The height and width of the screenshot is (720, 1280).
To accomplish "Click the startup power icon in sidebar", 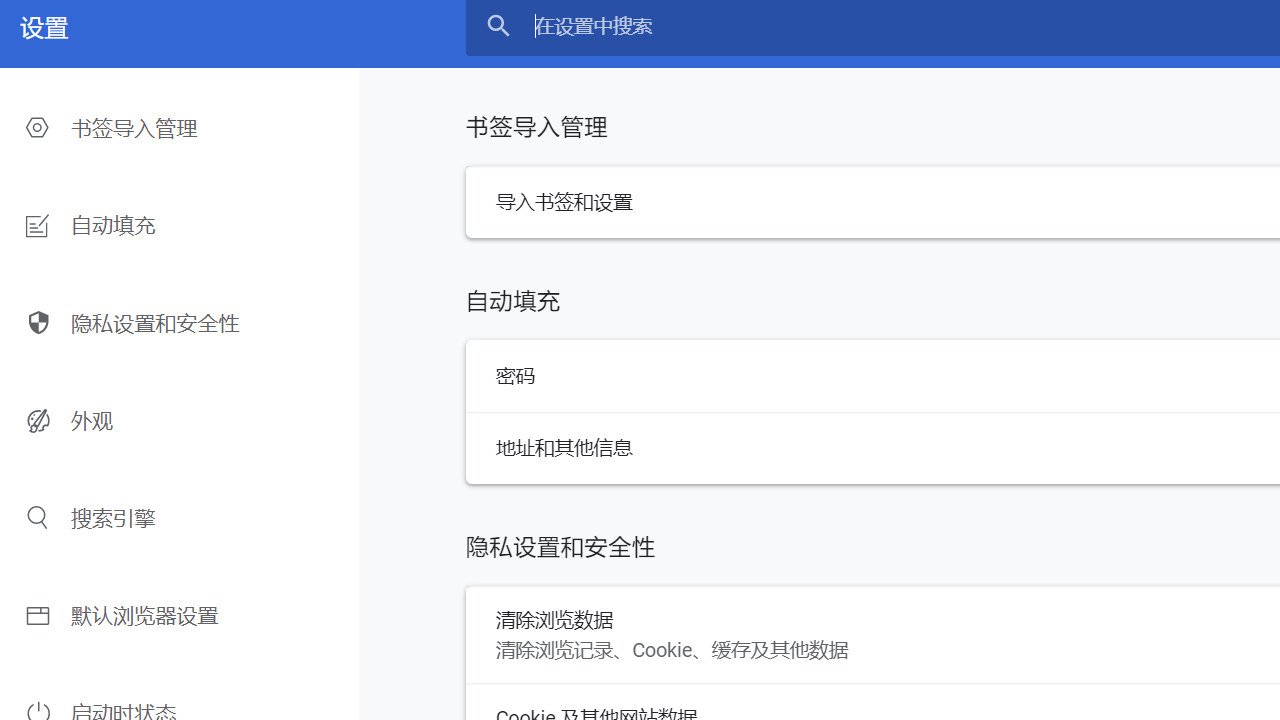I will [37, 710].
